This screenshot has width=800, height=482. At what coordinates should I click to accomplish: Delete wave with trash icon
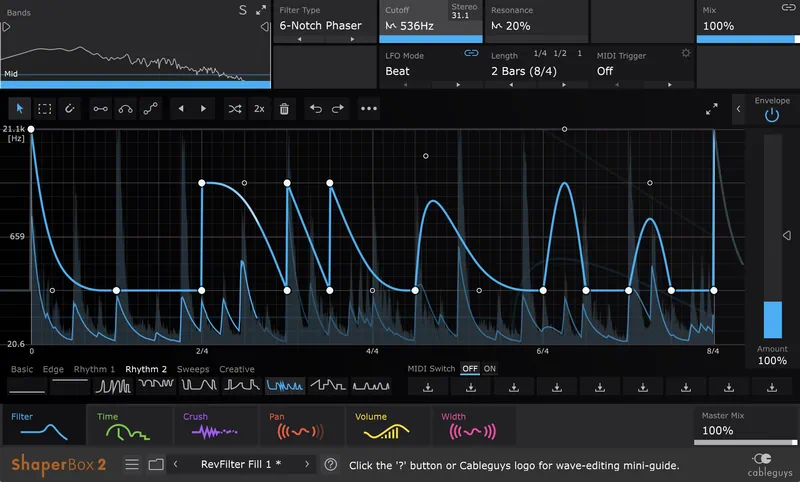[x=284, y=108]
